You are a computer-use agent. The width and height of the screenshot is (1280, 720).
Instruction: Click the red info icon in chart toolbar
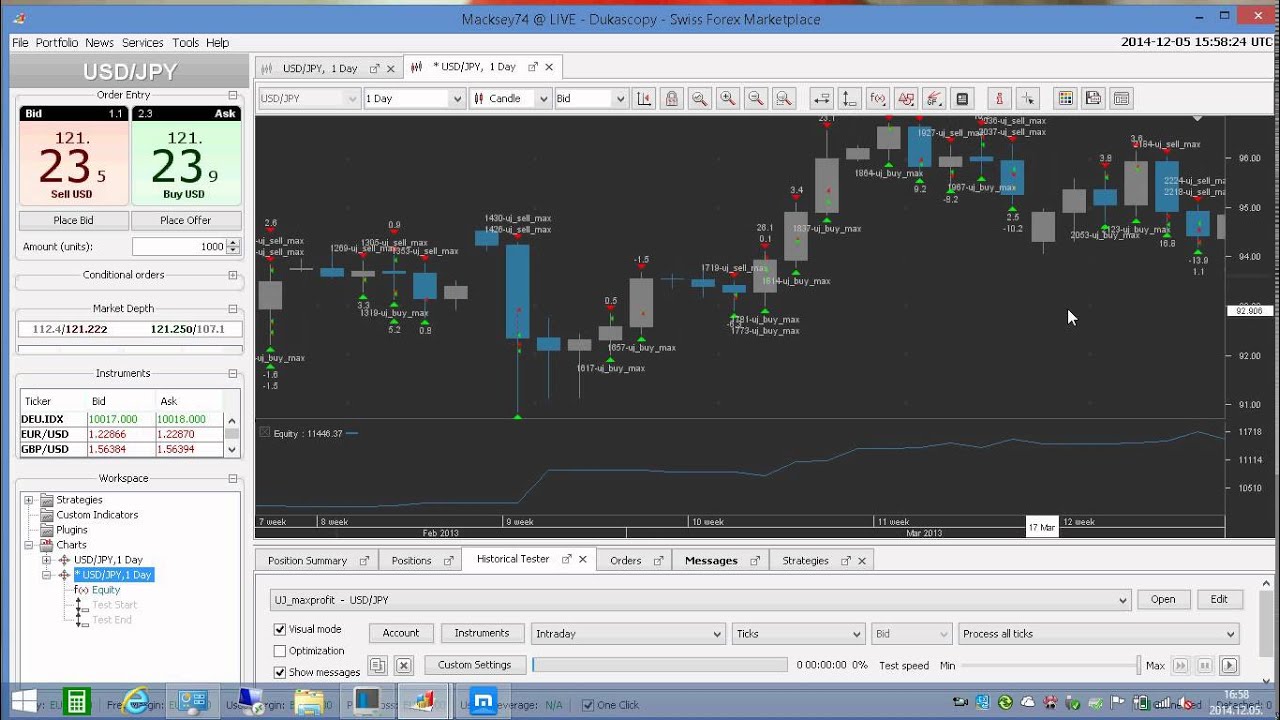pos(999,98)
